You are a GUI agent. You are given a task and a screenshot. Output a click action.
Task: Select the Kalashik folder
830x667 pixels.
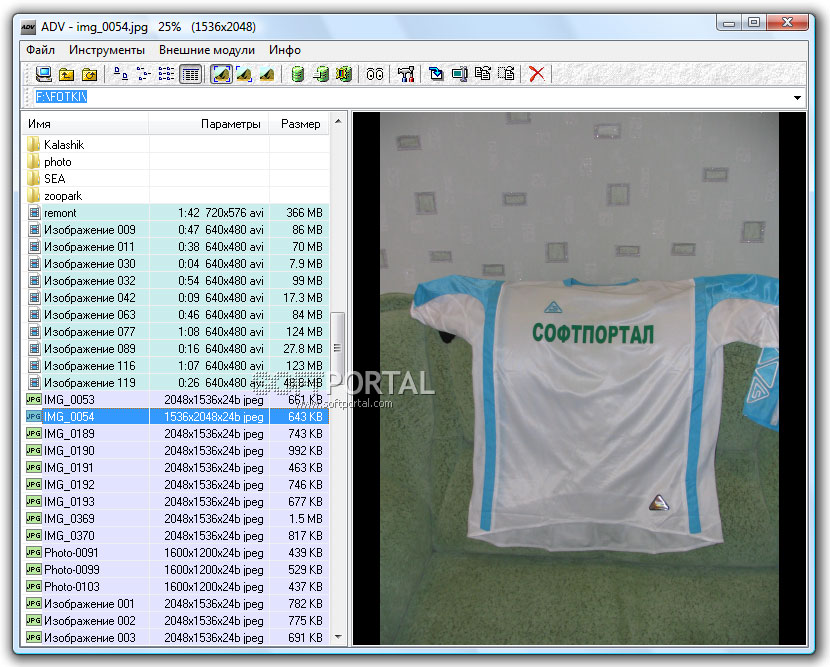click(x=176, y=145)
